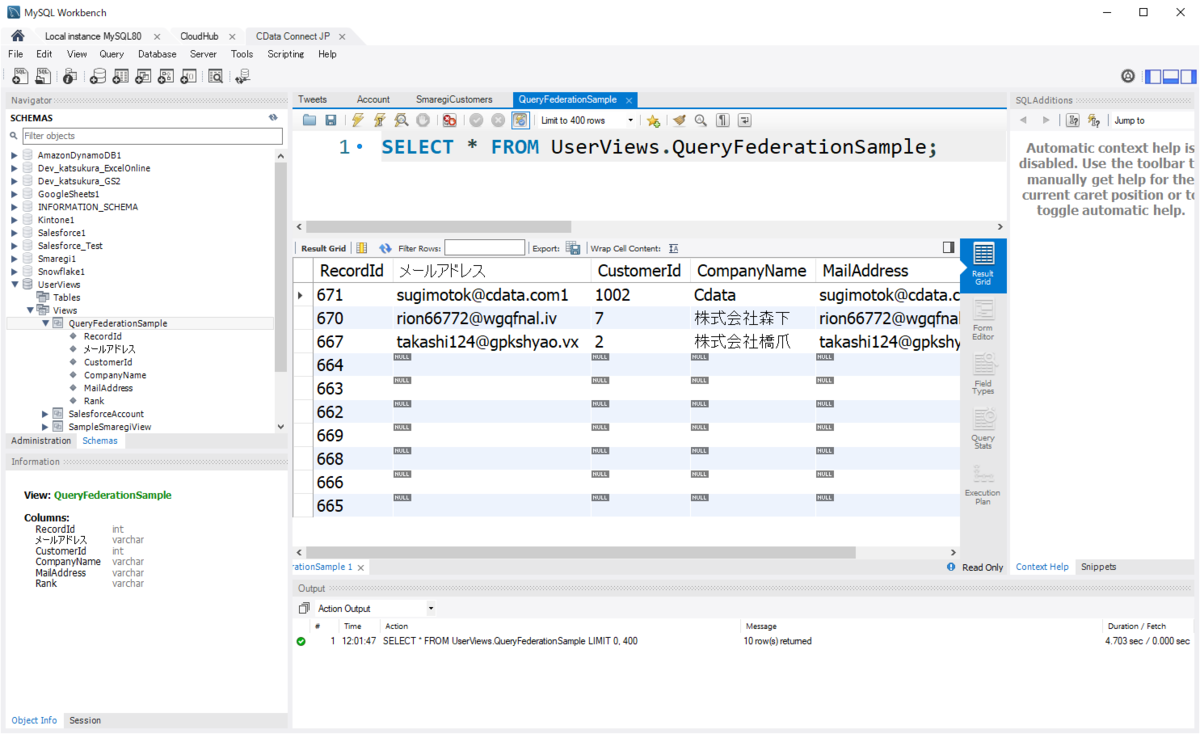This screenshot has height=734, width=1200.
Task: Open find panel magnifier icon in editor
Action: 701,120
